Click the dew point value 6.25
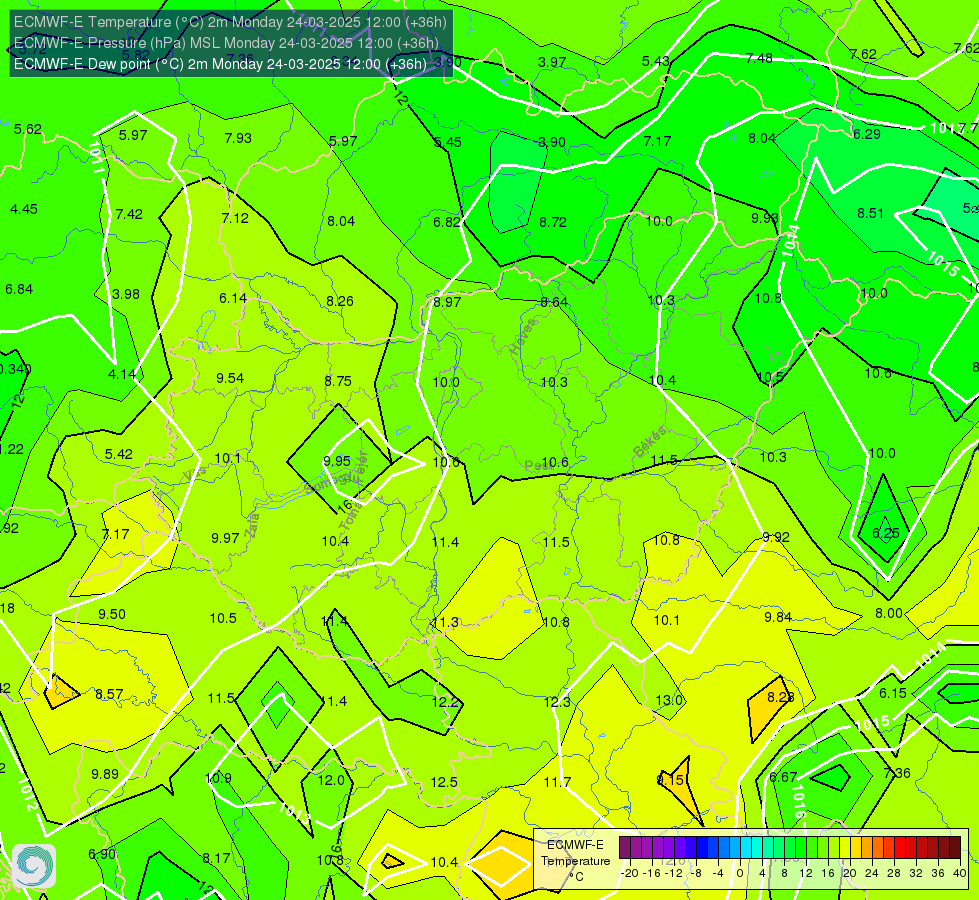 [x=885, y=533]
